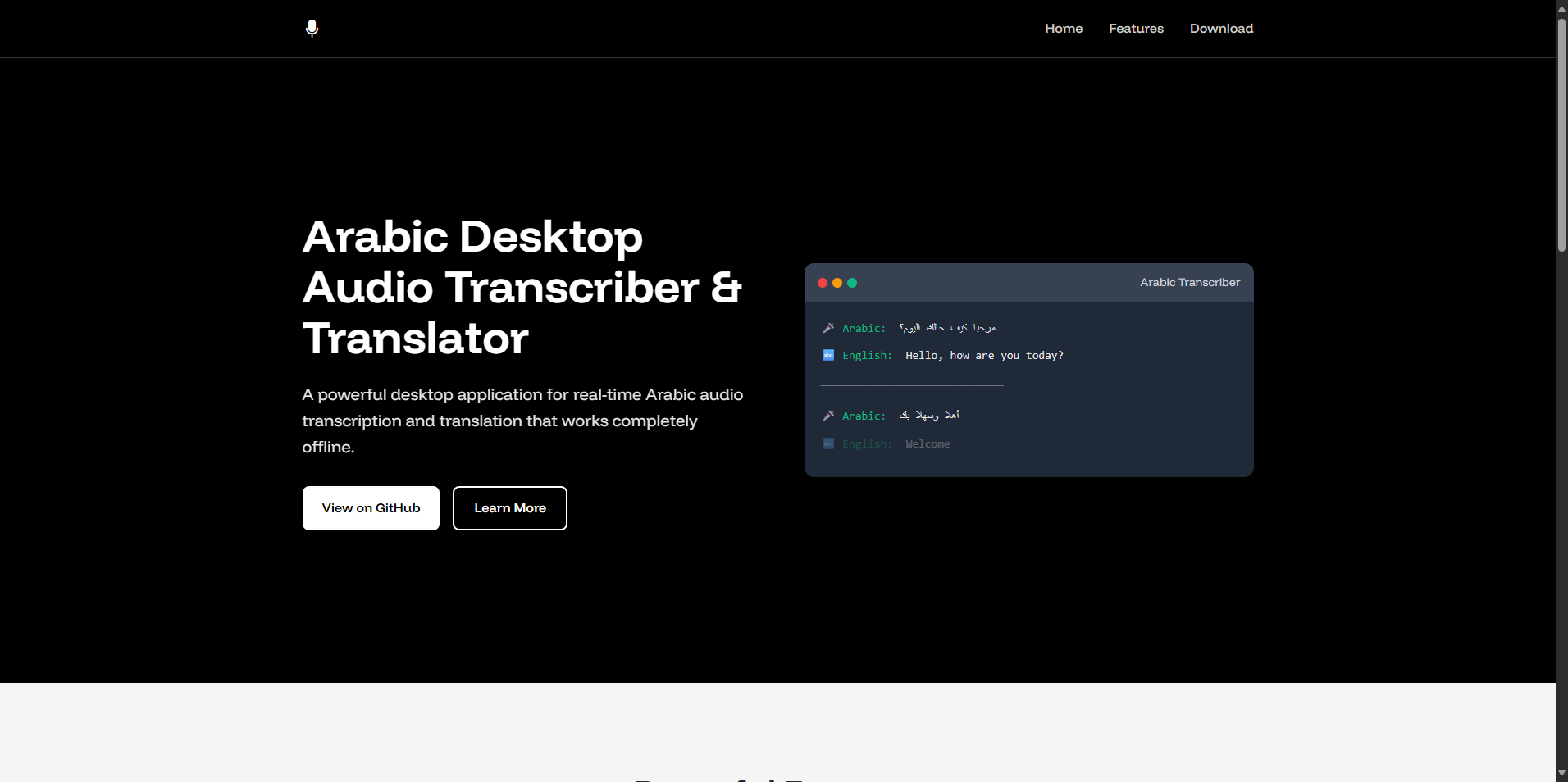Open the Home navigation link

point(1063,28)
